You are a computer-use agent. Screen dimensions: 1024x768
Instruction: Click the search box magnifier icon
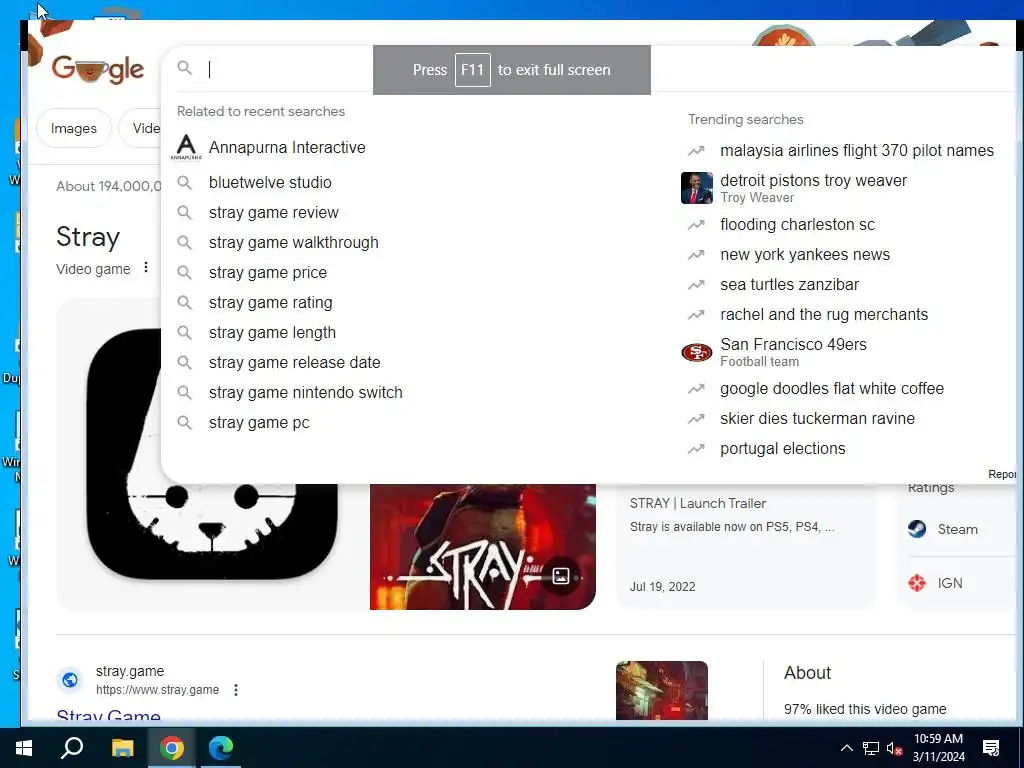tap(185, 68)
